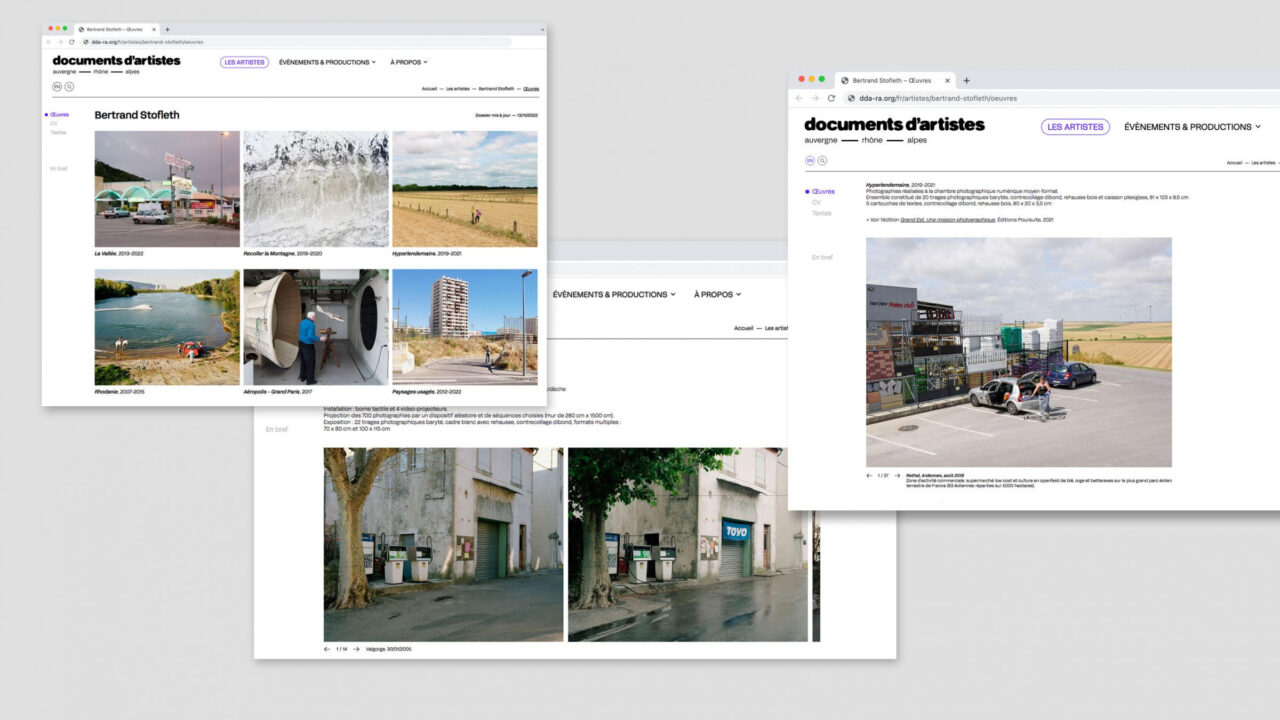Open LES ARTISTES in the right window
The width and height of the screenshot is (1280, 720).
1075,127
